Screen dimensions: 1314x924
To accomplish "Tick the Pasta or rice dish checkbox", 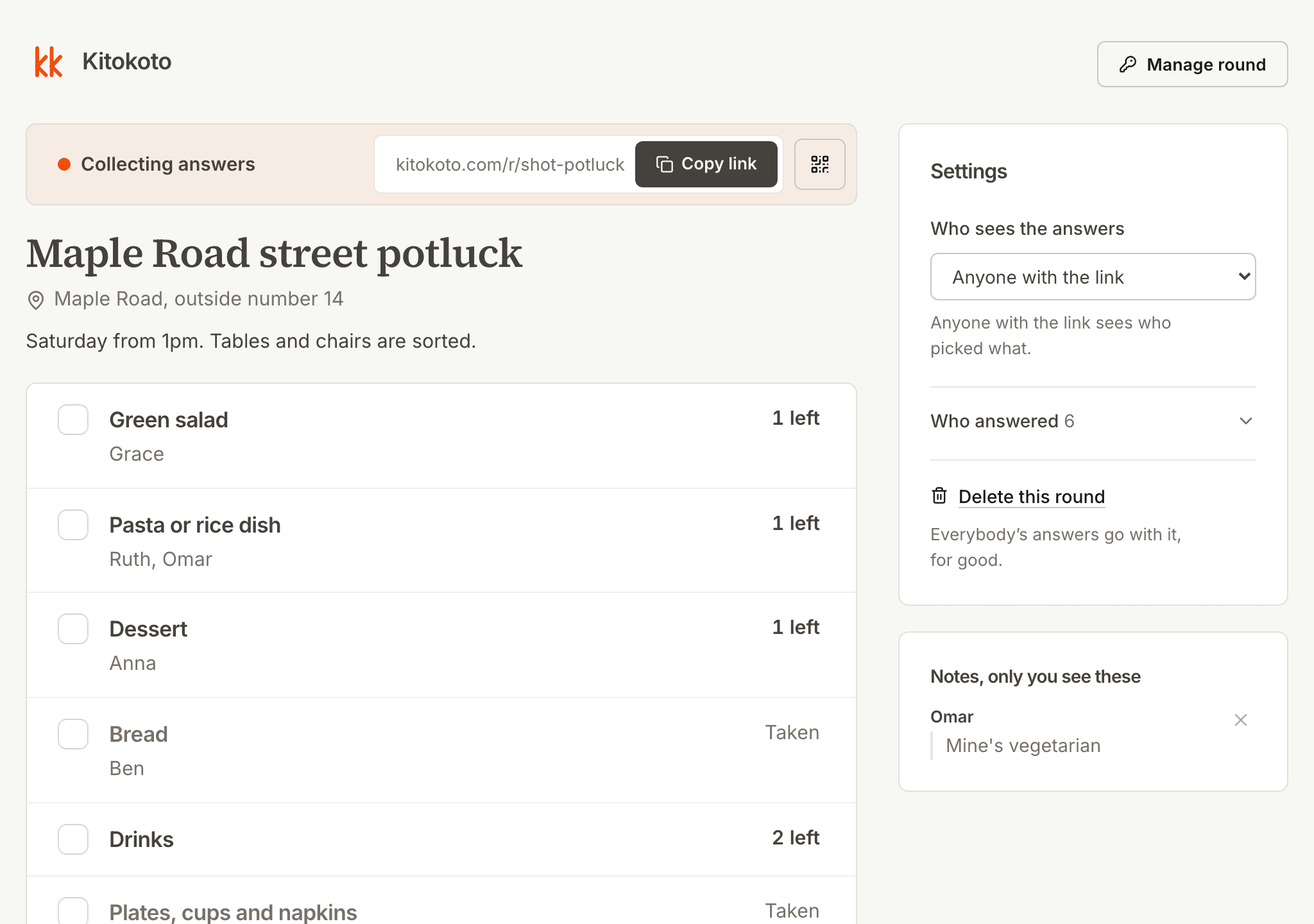I will coord(73,525).
